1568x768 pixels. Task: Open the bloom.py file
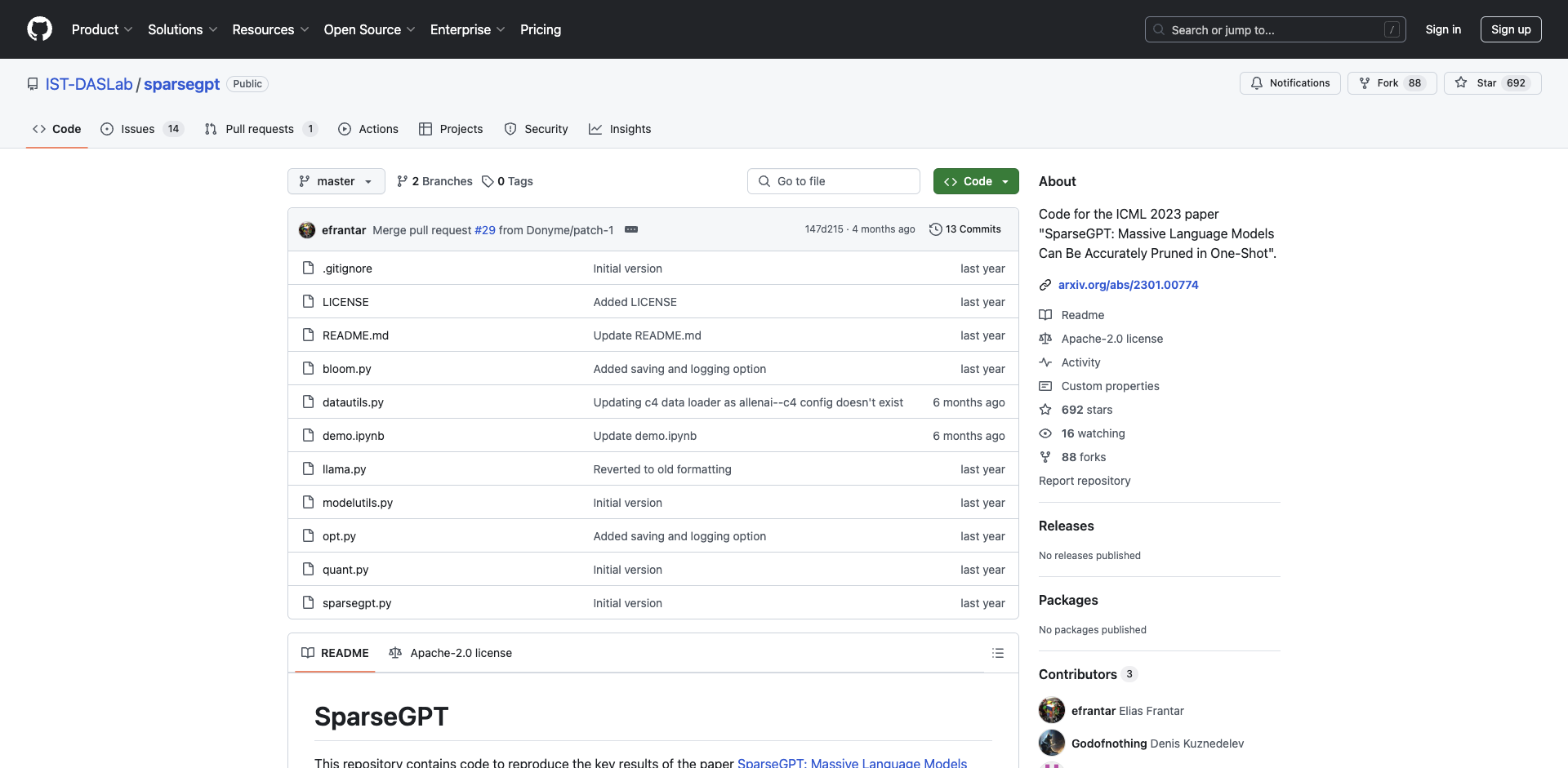point(346,369)
